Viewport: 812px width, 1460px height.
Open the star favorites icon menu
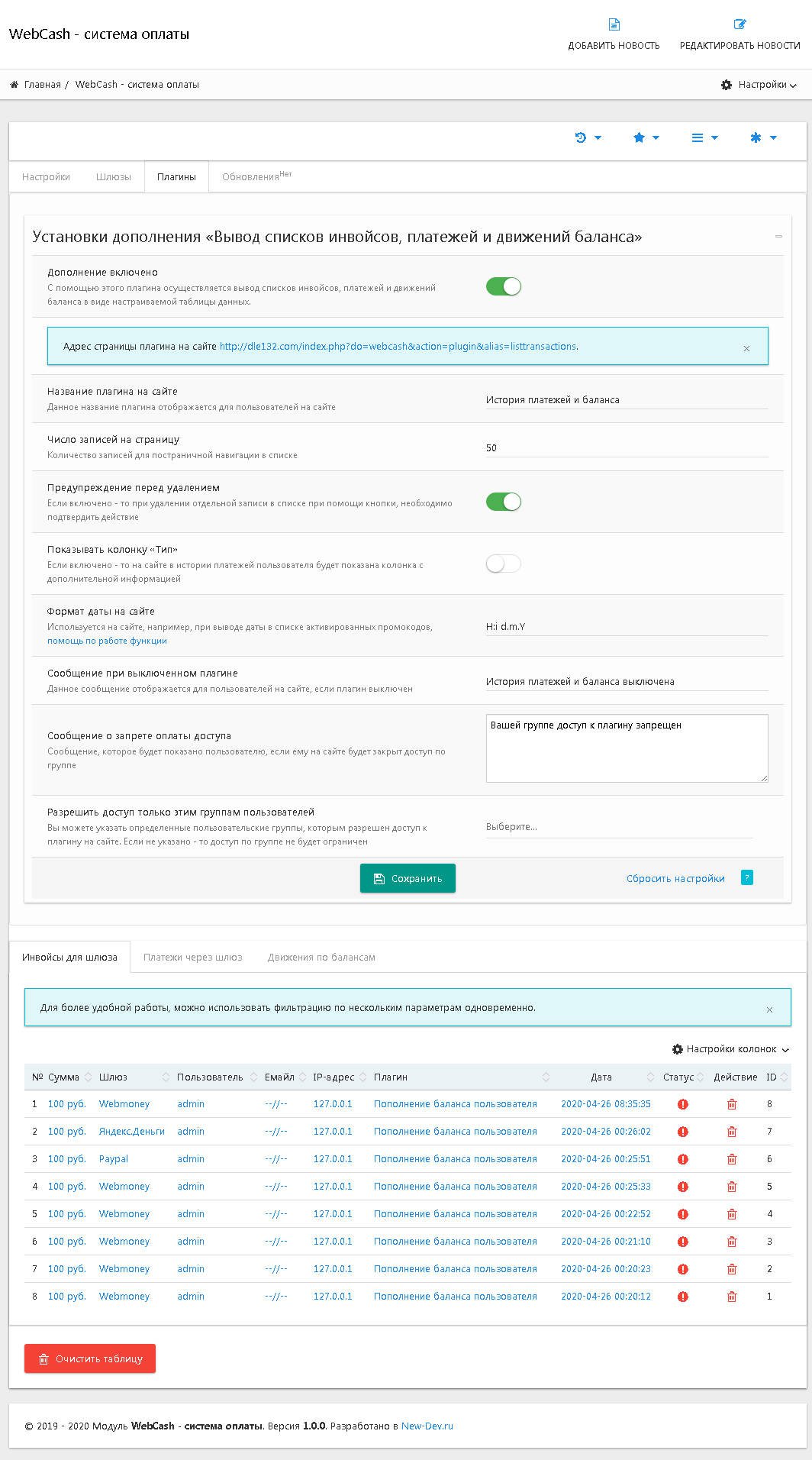point(646,137)
